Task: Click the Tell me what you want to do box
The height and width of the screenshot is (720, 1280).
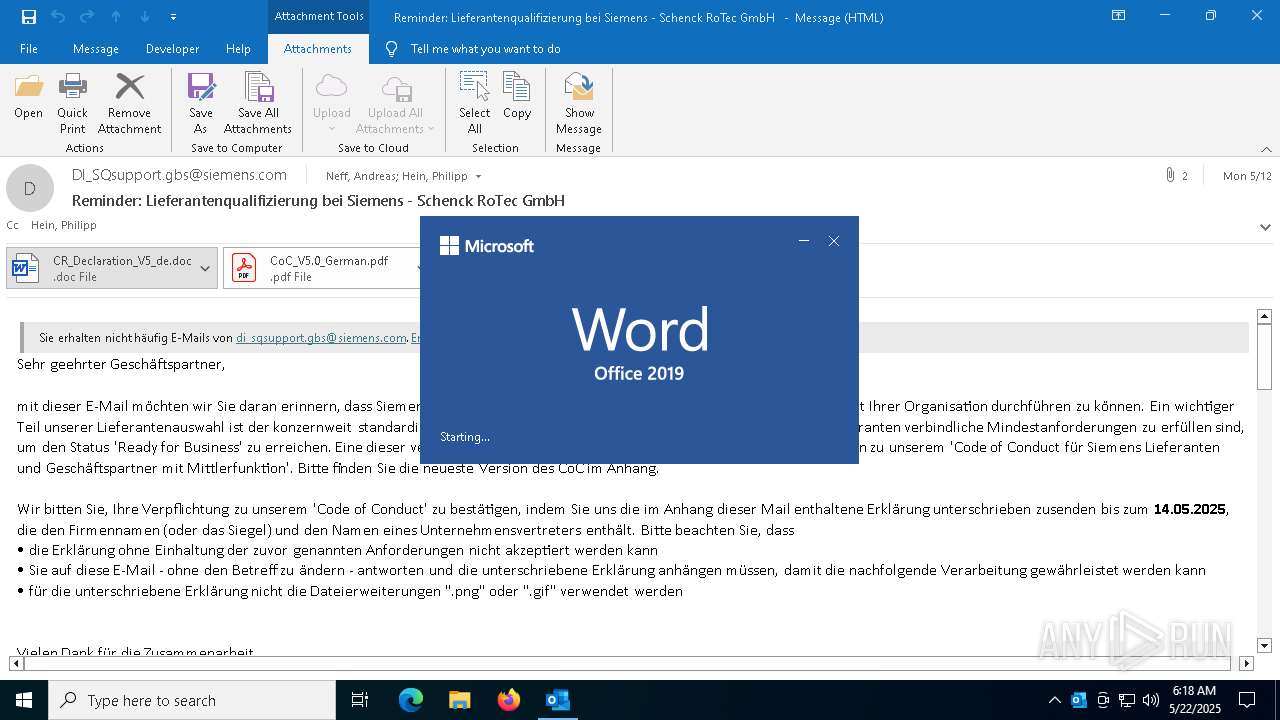Action: point(485,49)
